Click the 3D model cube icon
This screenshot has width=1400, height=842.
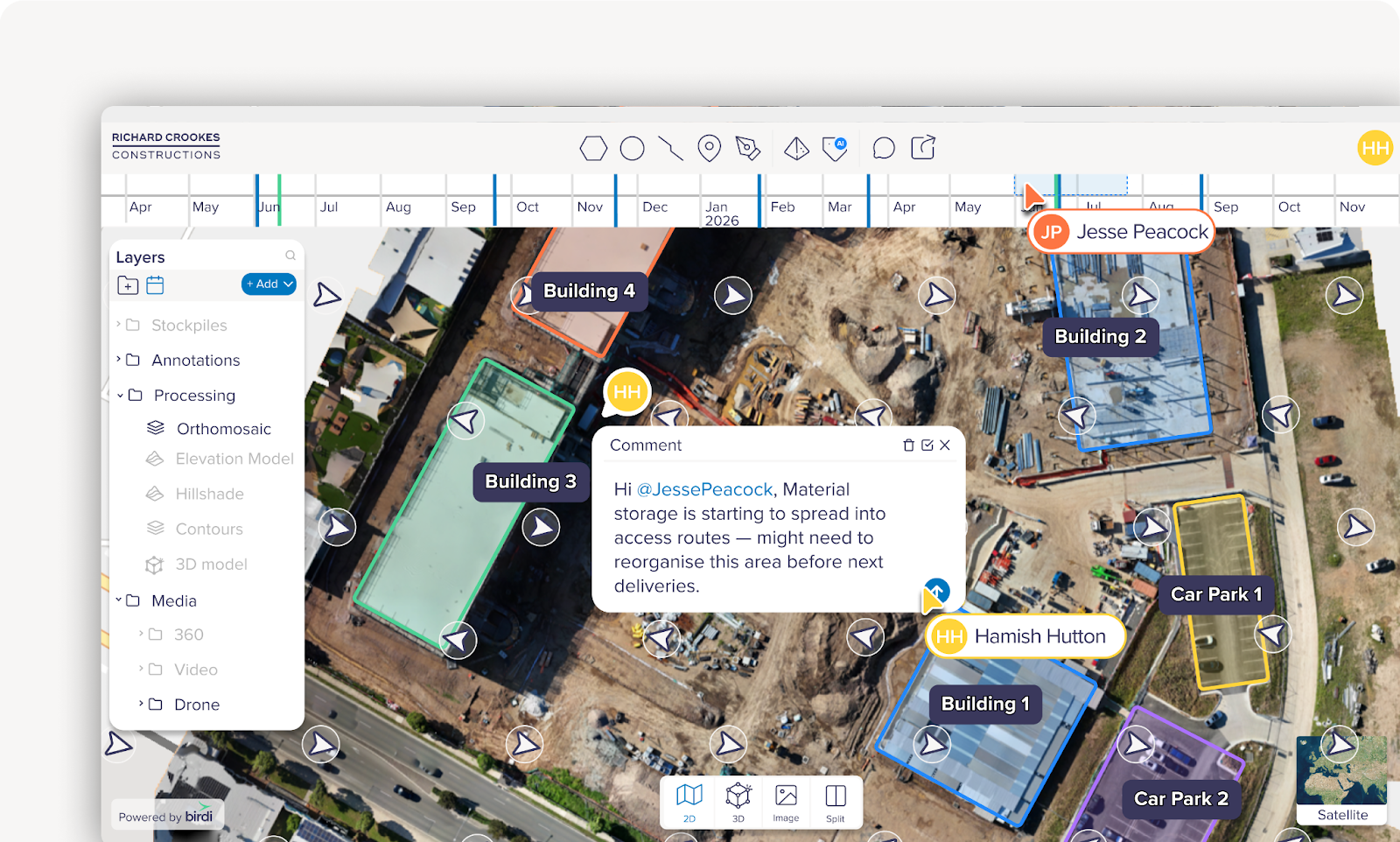155,565
